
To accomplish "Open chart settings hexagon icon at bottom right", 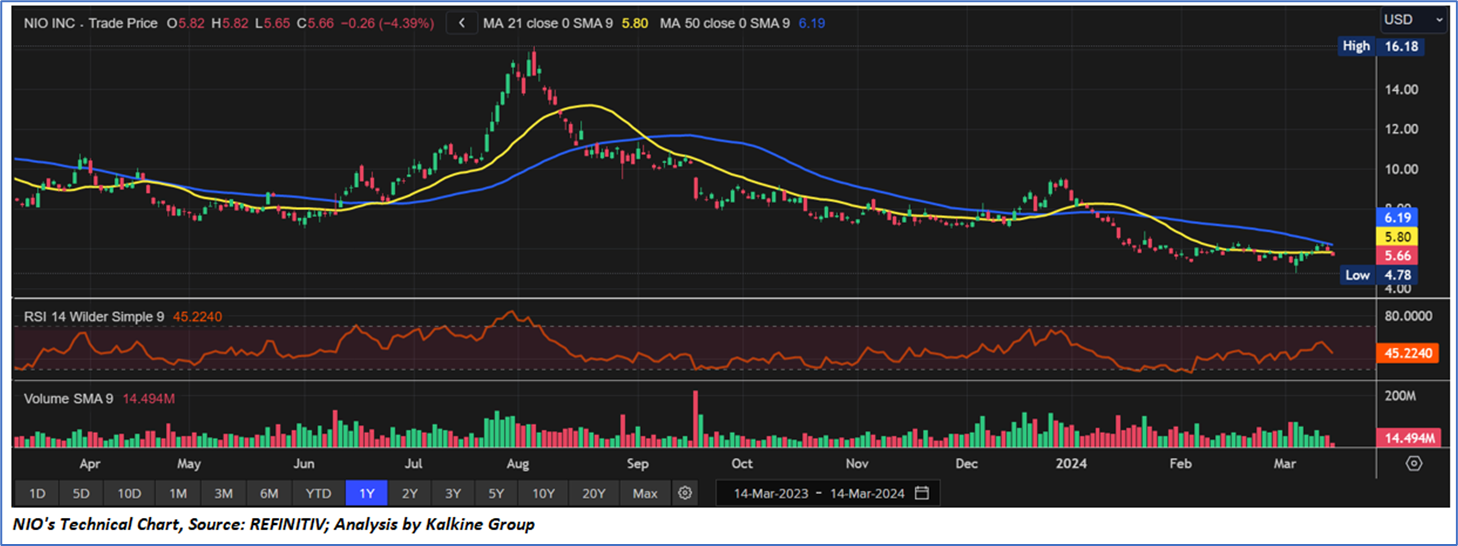I will click(x=1413, y=463).
